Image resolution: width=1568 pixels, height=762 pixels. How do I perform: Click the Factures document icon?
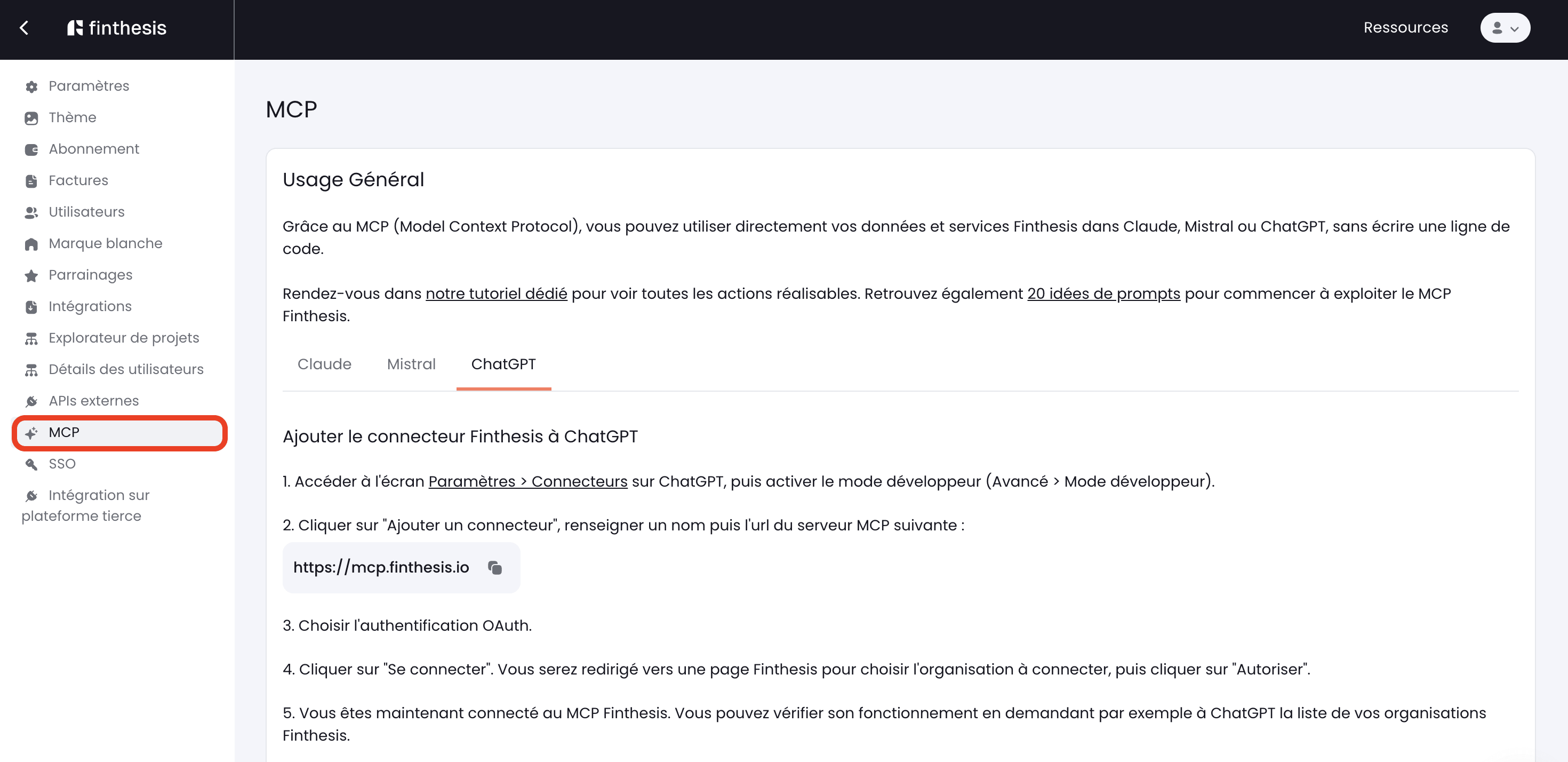(x=31, y=181)
